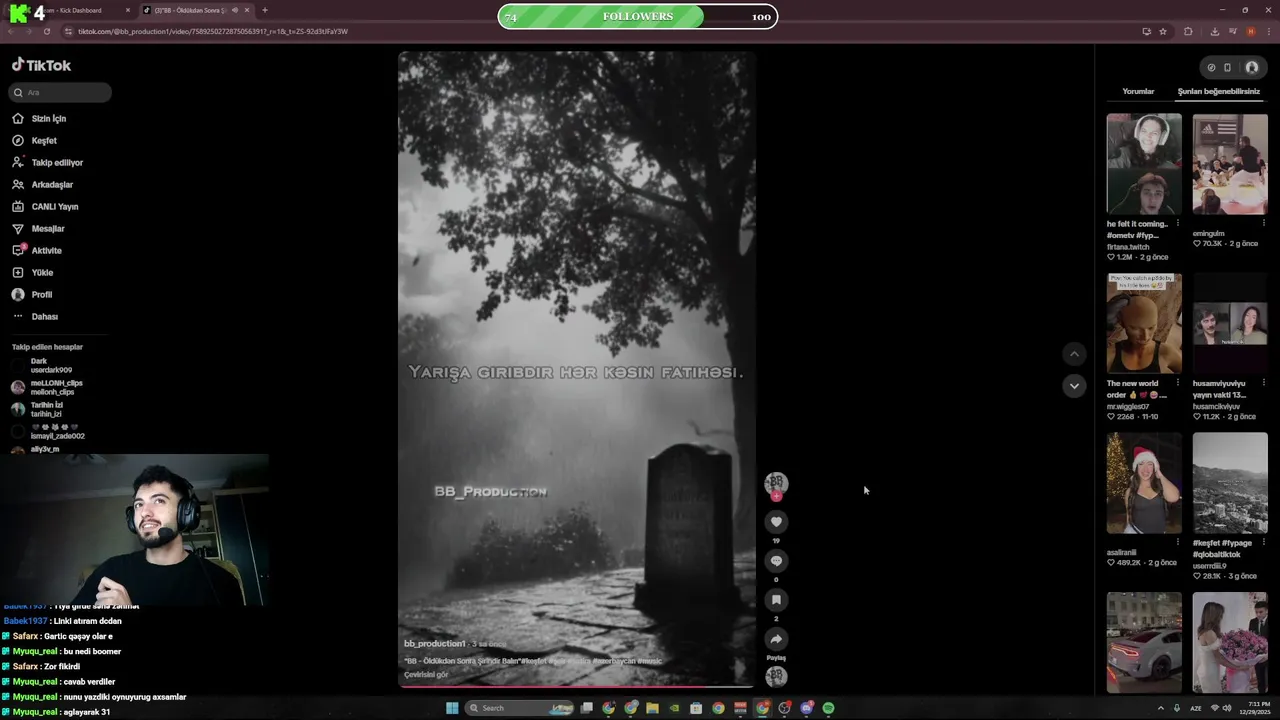Click the TikTok logo
The image size is (1280, 720).
[41, 65]
